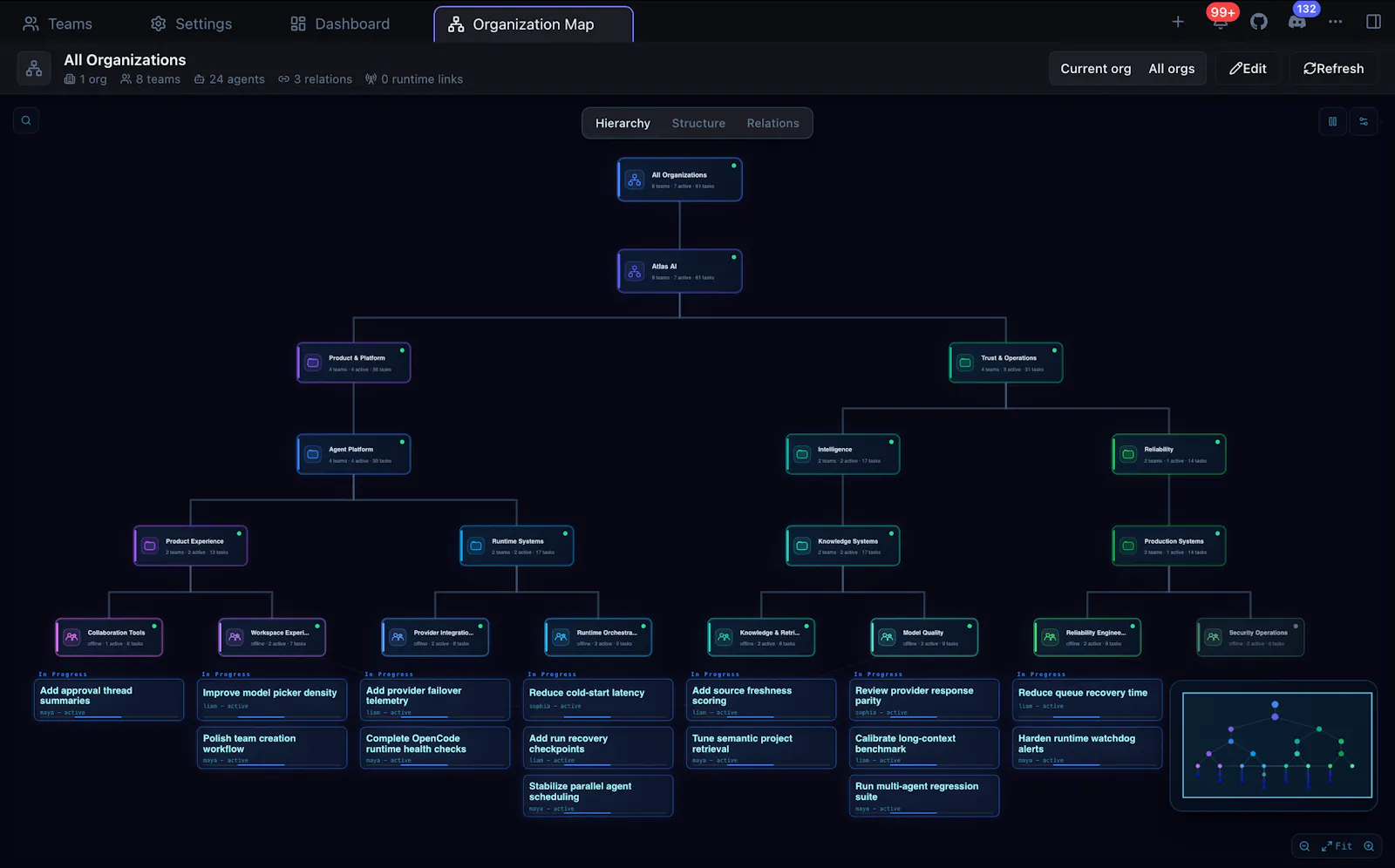Open task Add approval thread summaries

pyautogui.click(x=109, y=700)
